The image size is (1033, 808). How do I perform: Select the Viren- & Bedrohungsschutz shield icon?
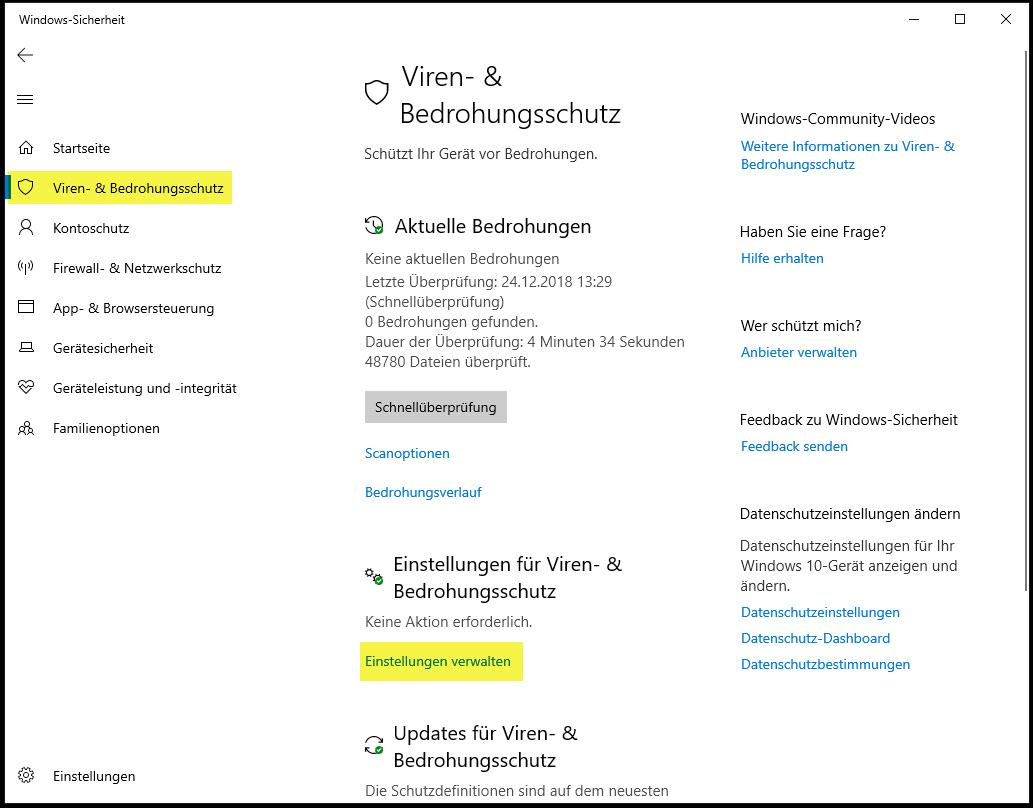click(26, 187)
